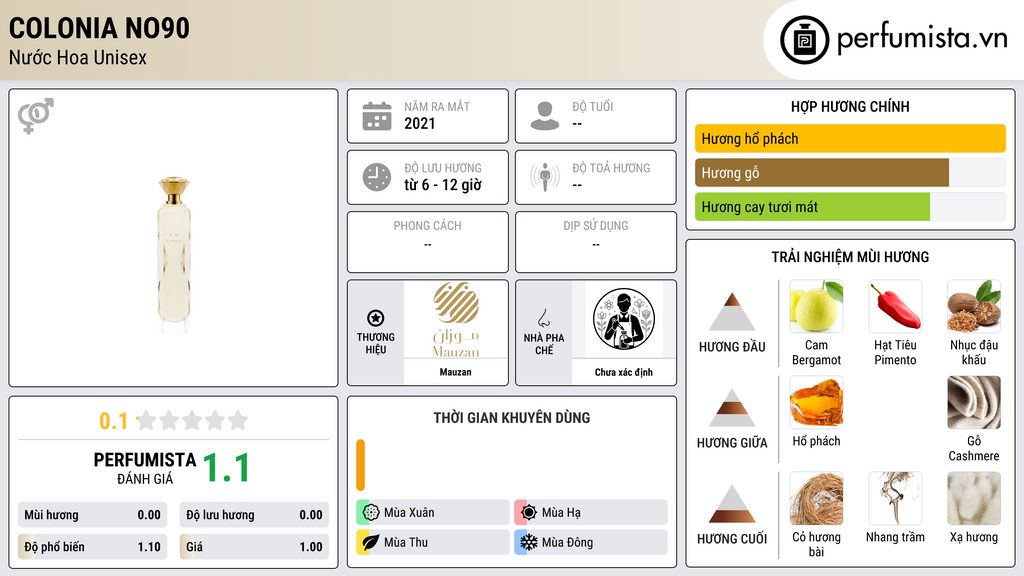Click the unisex gender symbol icon
Viewport: 1024px width, 576px height.
(x=36, y=116)
